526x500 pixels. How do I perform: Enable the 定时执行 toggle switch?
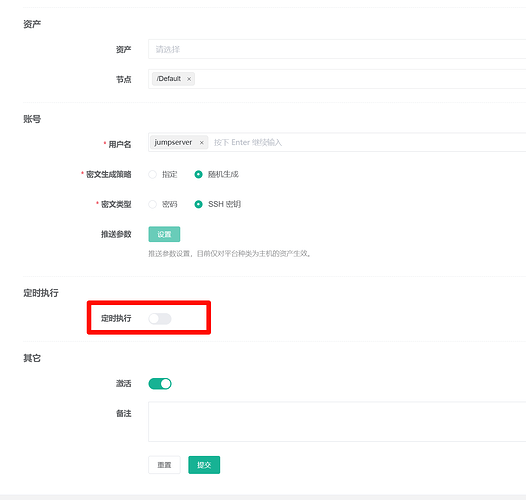160,318
